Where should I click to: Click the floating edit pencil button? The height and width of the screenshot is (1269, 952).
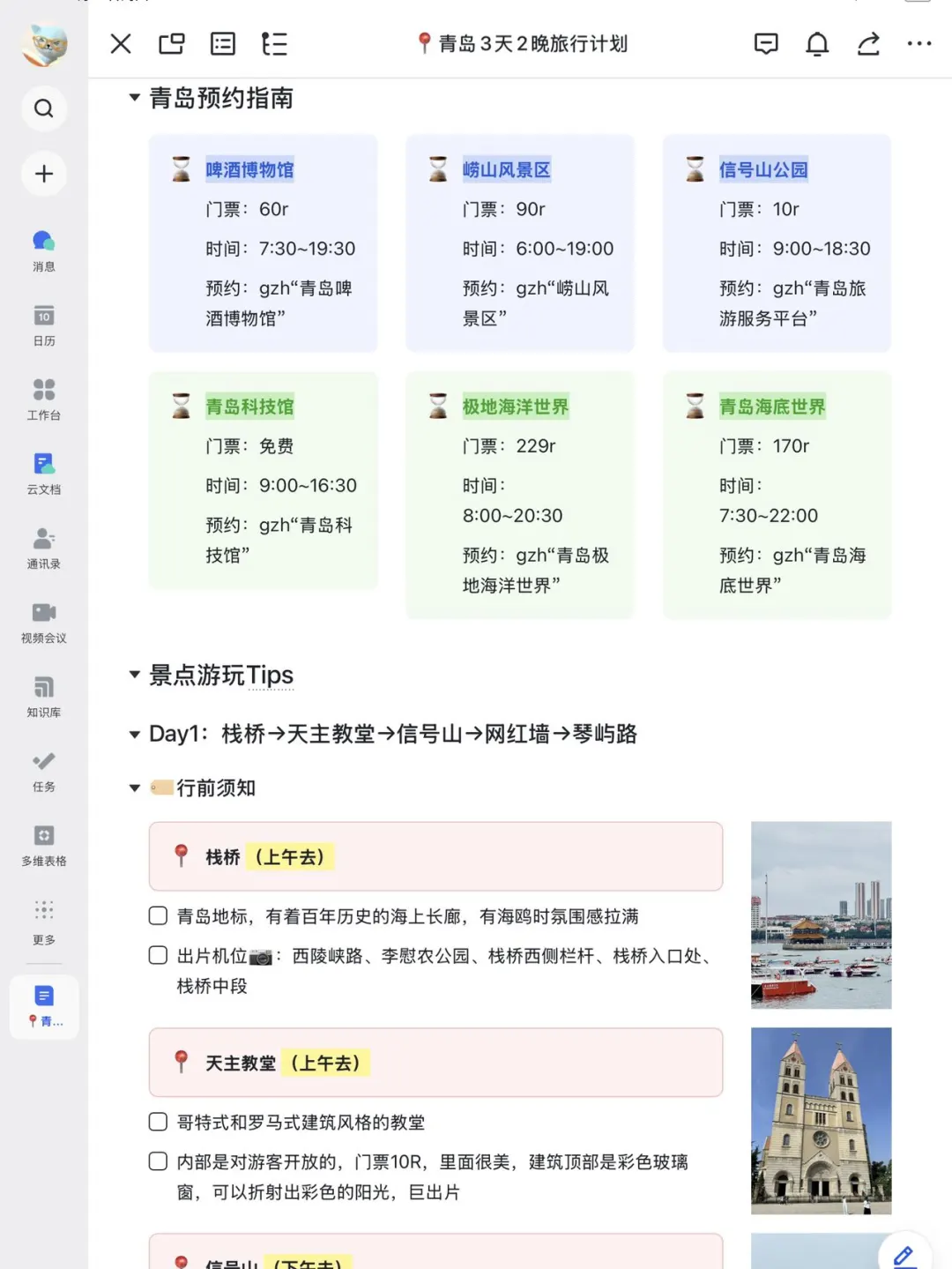(x=904, y=1256)
